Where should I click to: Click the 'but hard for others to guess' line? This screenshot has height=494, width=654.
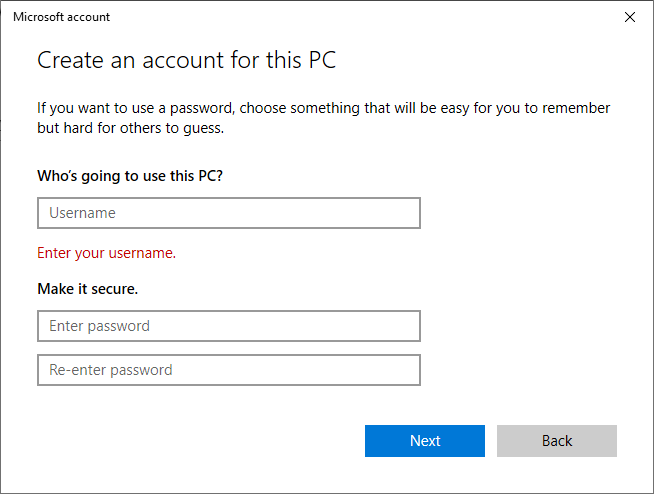point(130,129)
